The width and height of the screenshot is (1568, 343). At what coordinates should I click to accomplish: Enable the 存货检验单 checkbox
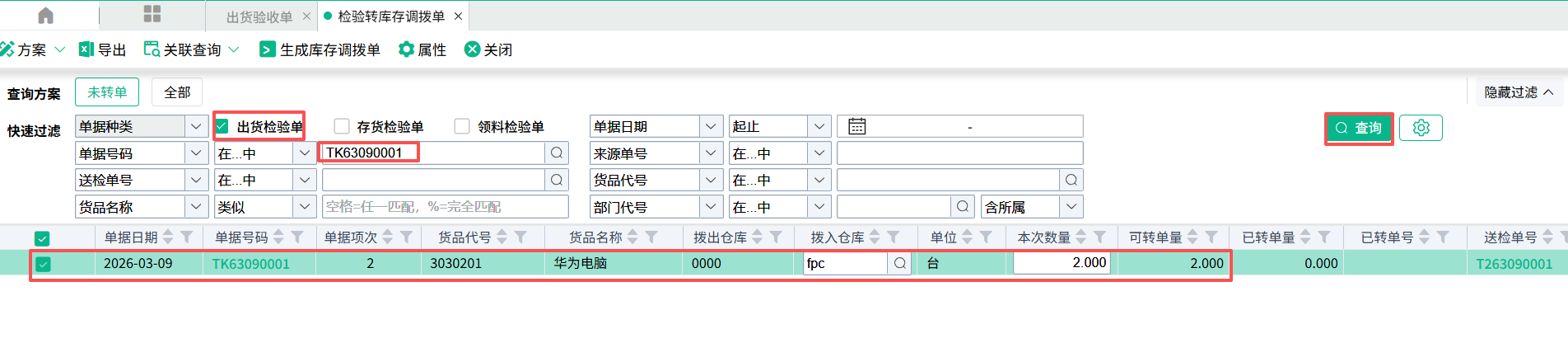click(342, 126)
